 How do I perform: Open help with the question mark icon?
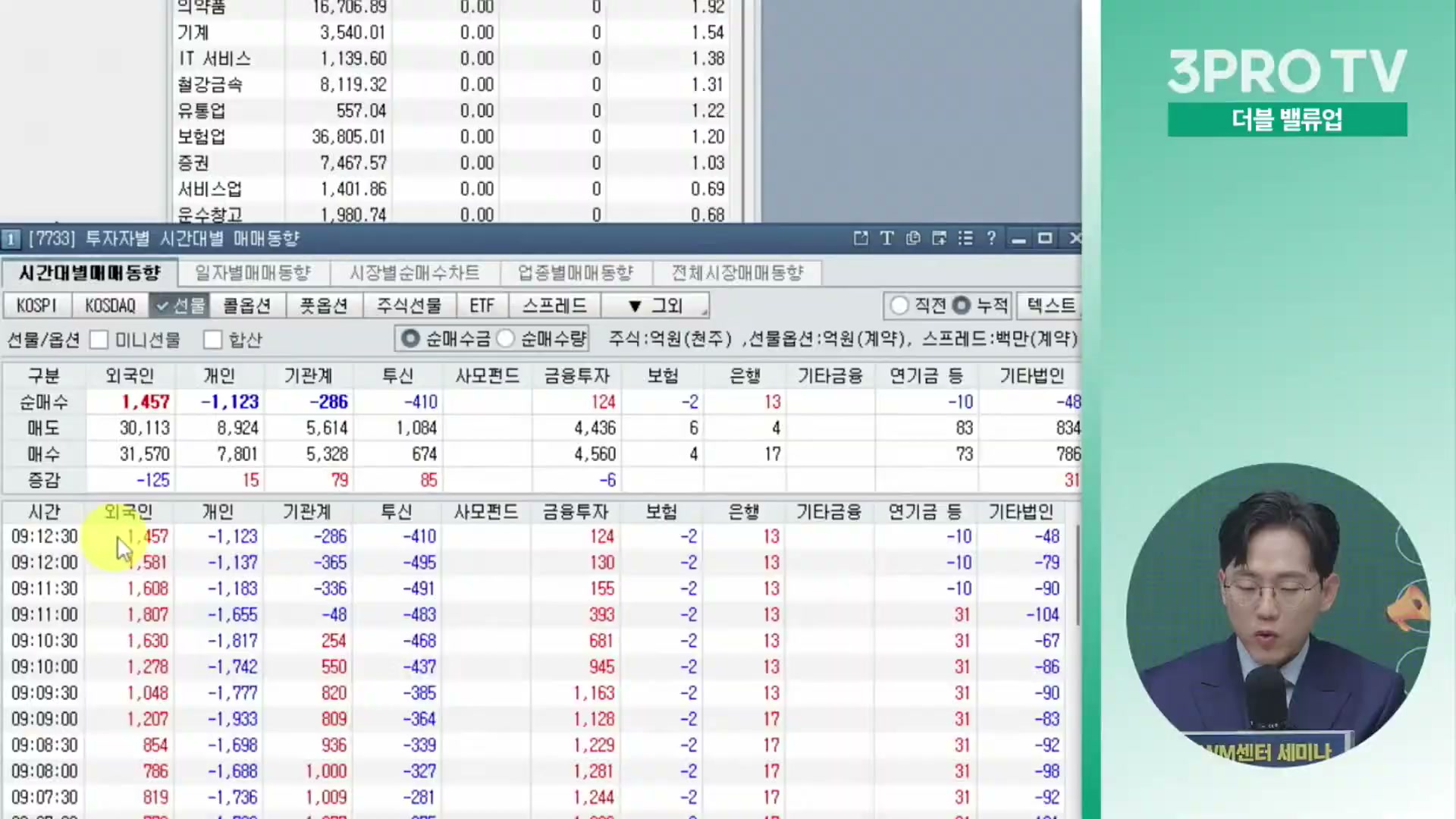(x=991, y=239)
